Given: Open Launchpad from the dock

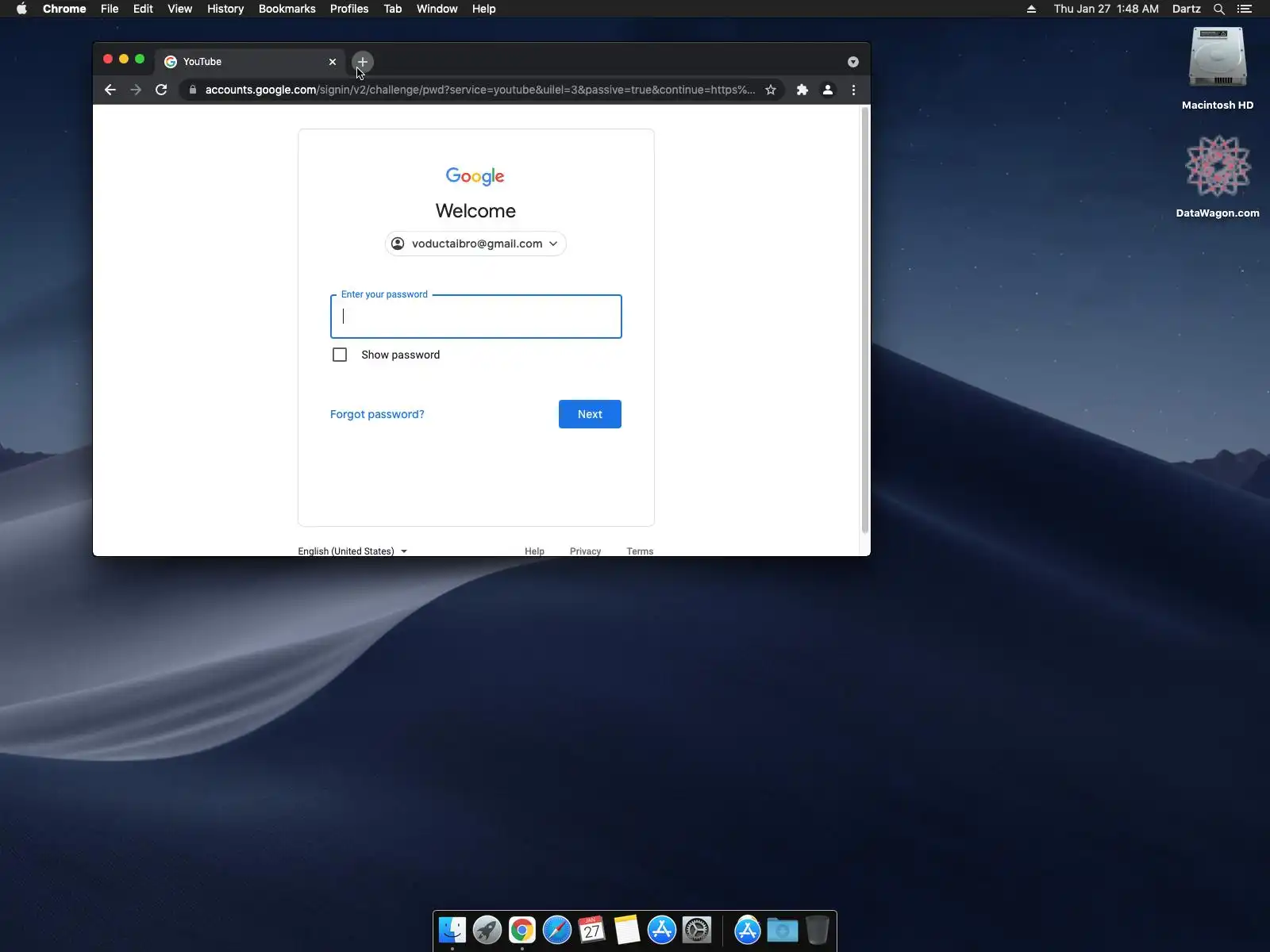Looking at the screenshot, I should click(487, 930).
